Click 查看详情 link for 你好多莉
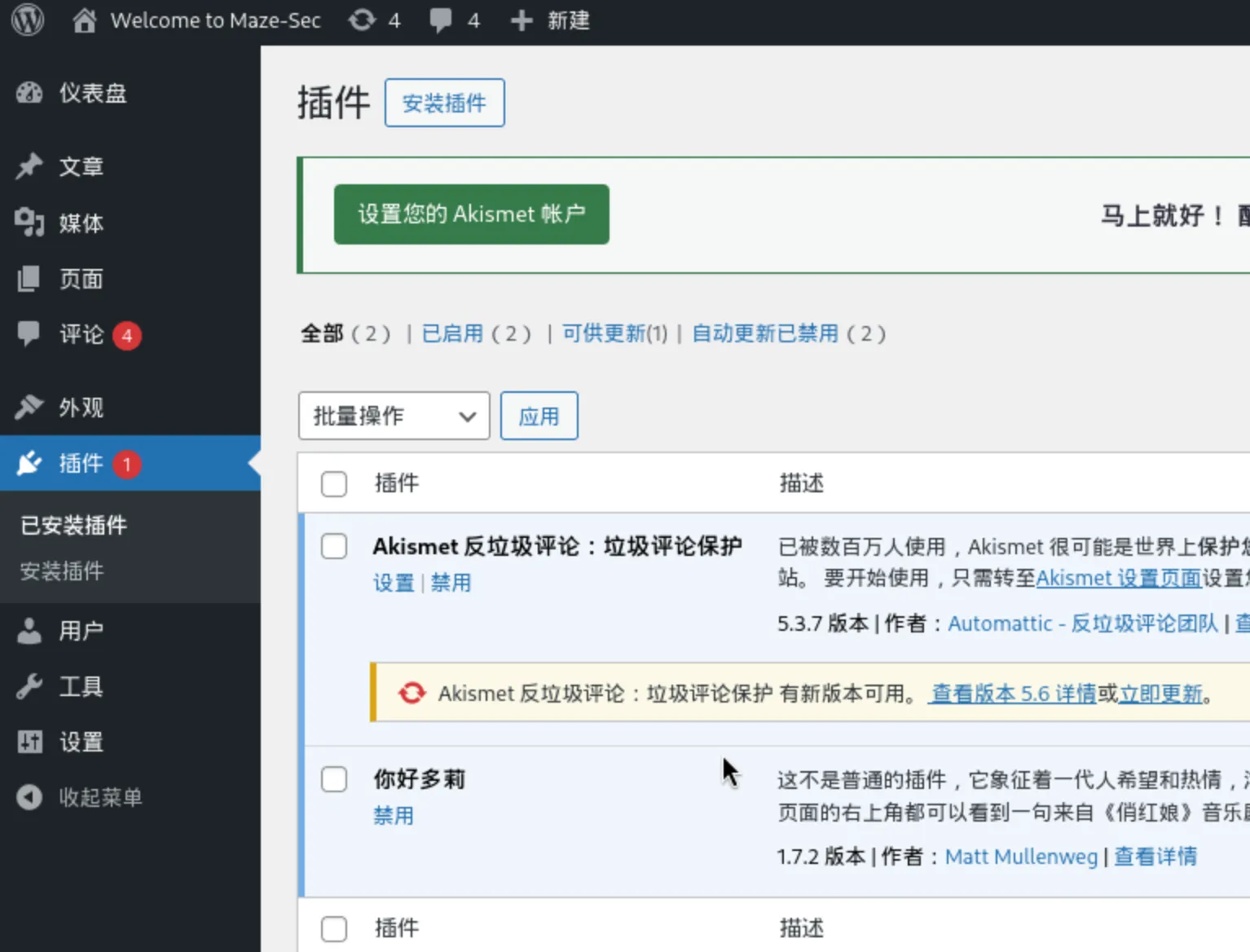 (1155, 857)
